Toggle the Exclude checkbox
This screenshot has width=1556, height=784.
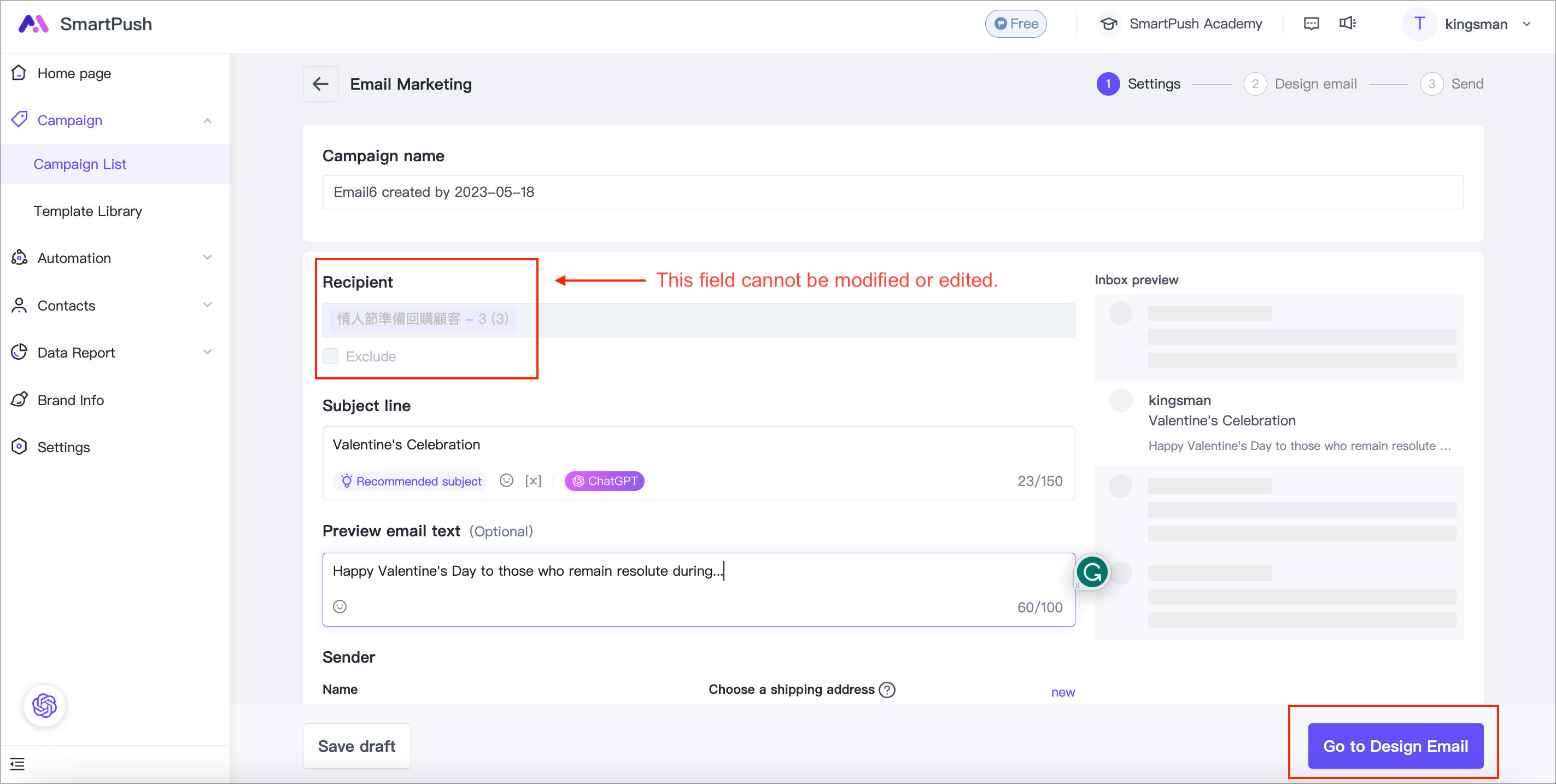(330, 356)
